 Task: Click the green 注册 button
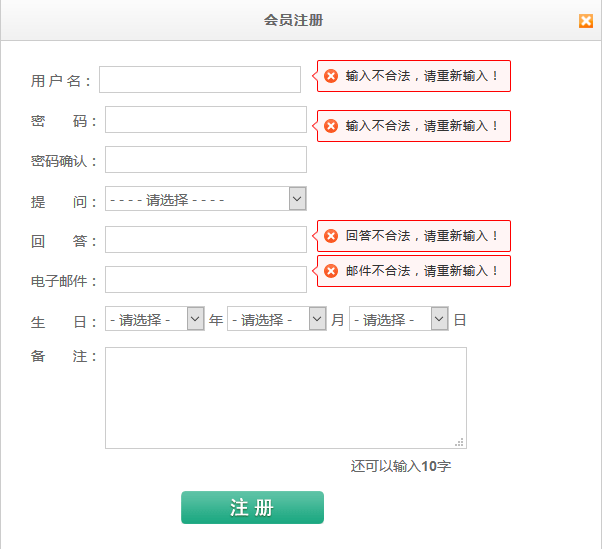[x=253, y=508]
